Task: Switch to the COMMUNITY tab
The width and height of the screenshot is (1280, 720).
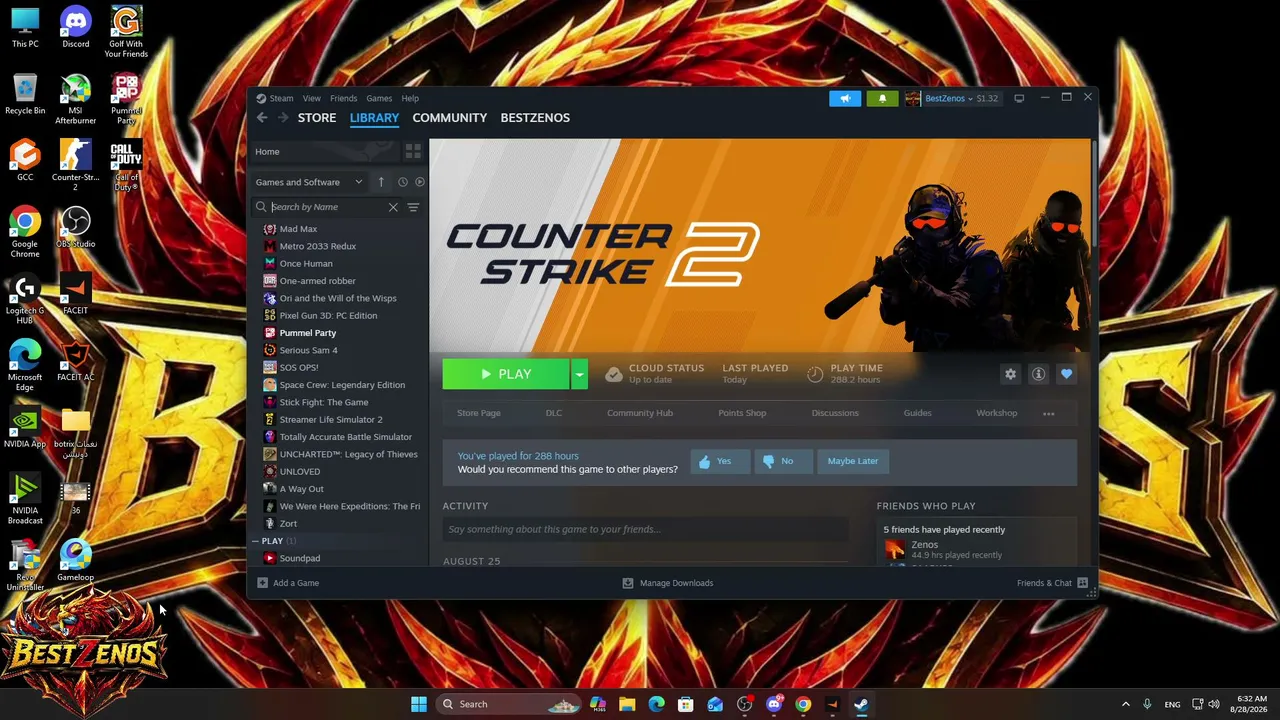Action: (x=450, y=118)
